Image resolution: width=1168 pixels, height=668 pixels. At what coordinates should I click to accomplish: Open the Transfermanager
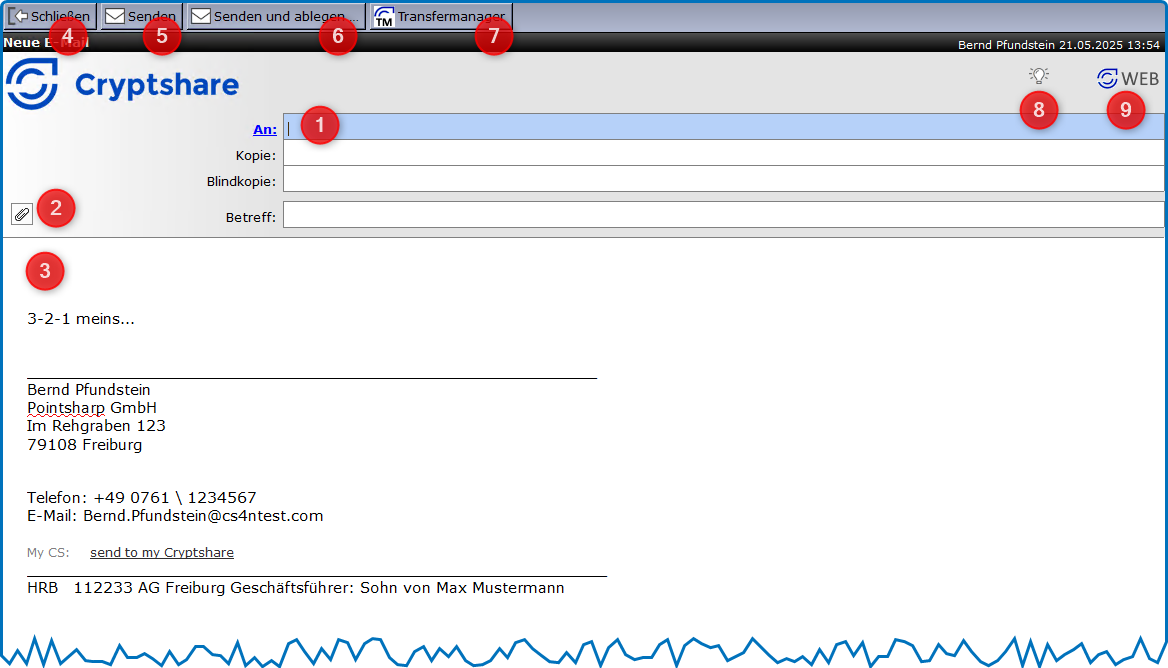(x=441, y=17)
